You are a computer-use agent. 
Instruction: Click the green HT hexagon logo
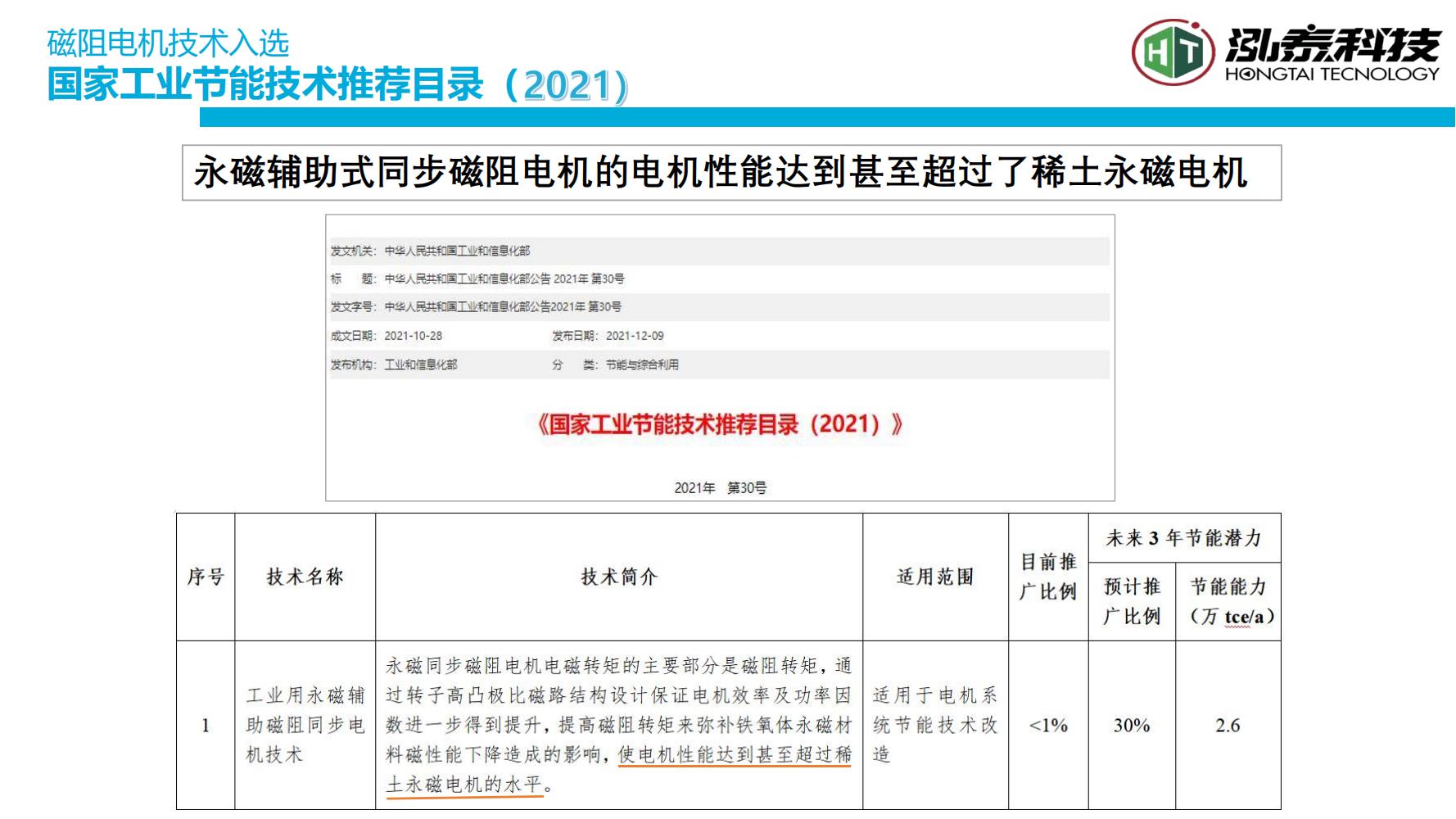pyautogui.click(x=1173, y=53)
